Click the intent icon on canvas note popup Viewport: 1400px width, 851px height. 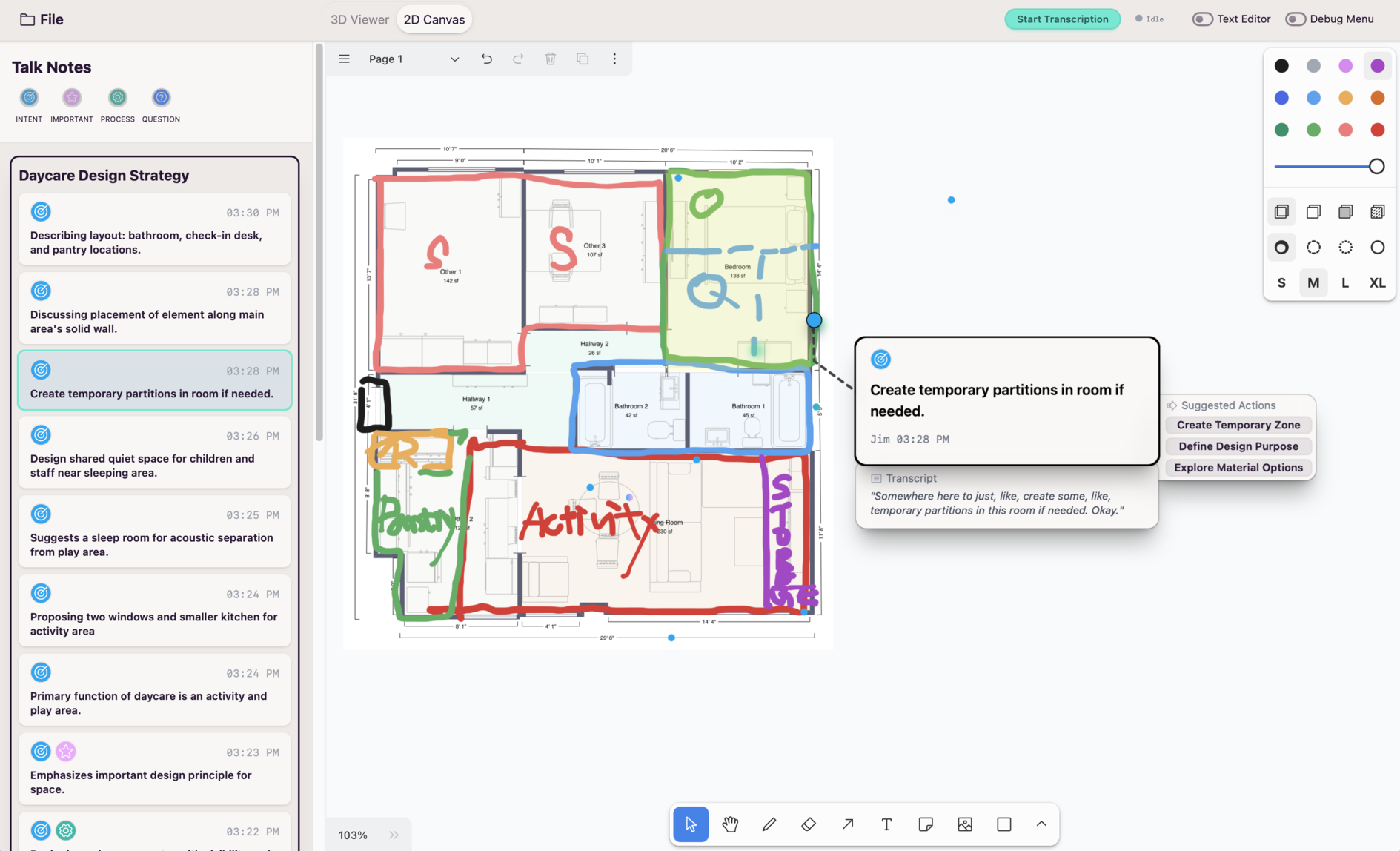pos(880,360)
